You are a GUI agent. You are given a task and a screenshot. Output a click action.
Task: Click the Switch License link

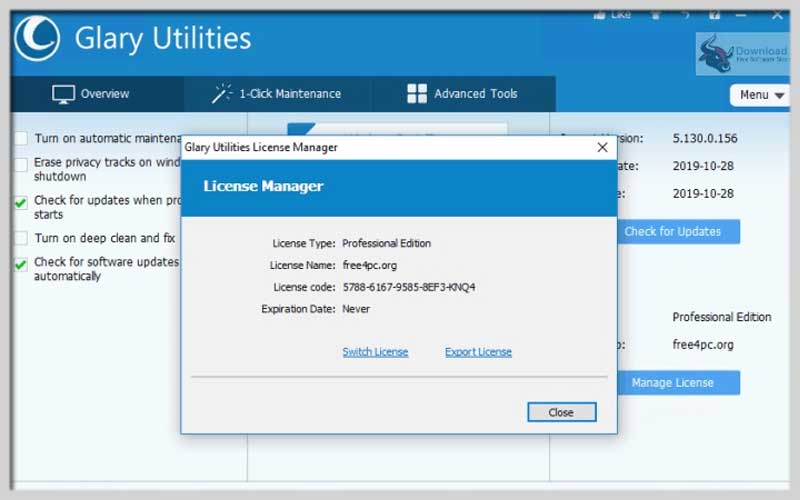[x=375, y=352]
